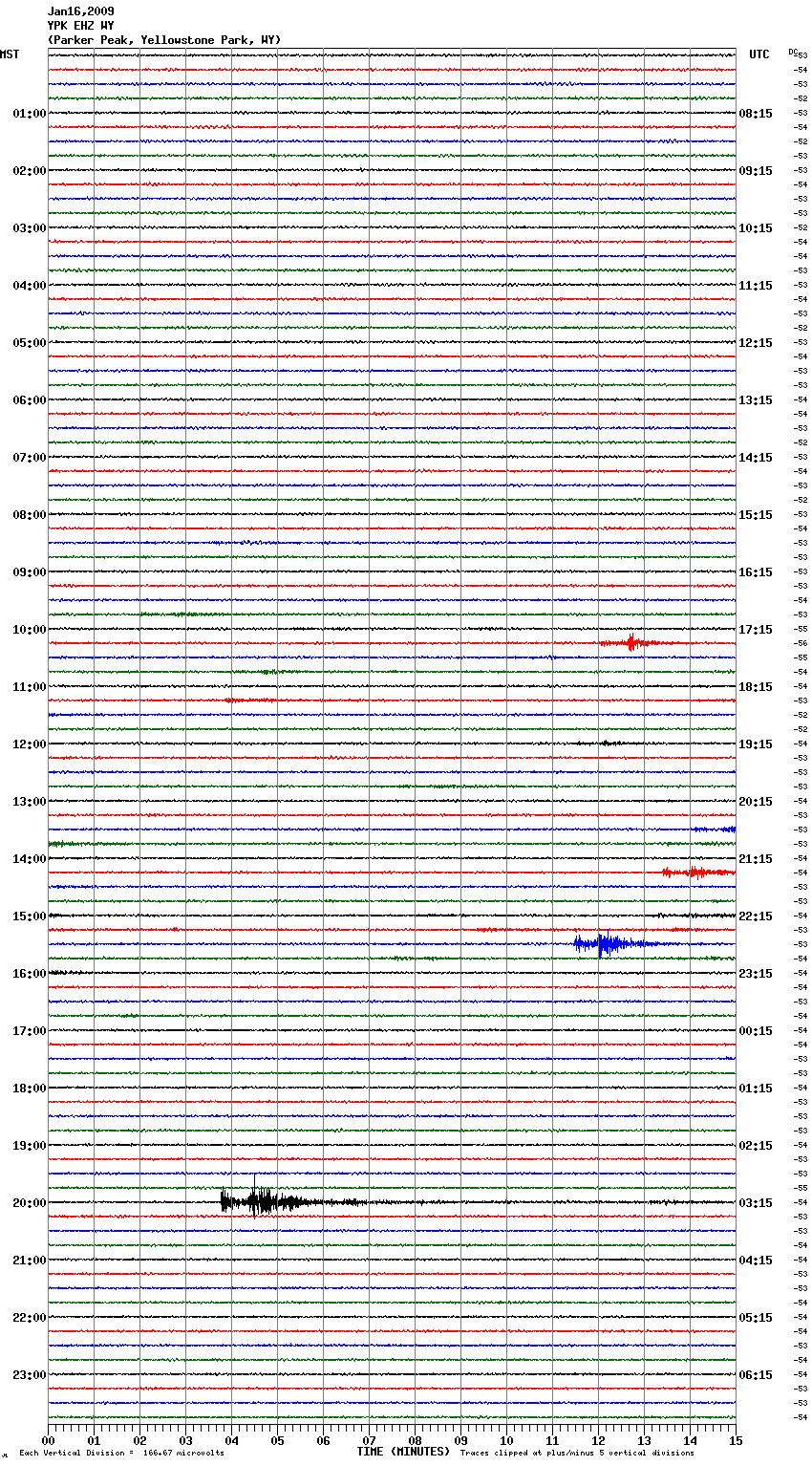
Task: Select the 15:00 MST time label
Action: (x=30, y=916)
